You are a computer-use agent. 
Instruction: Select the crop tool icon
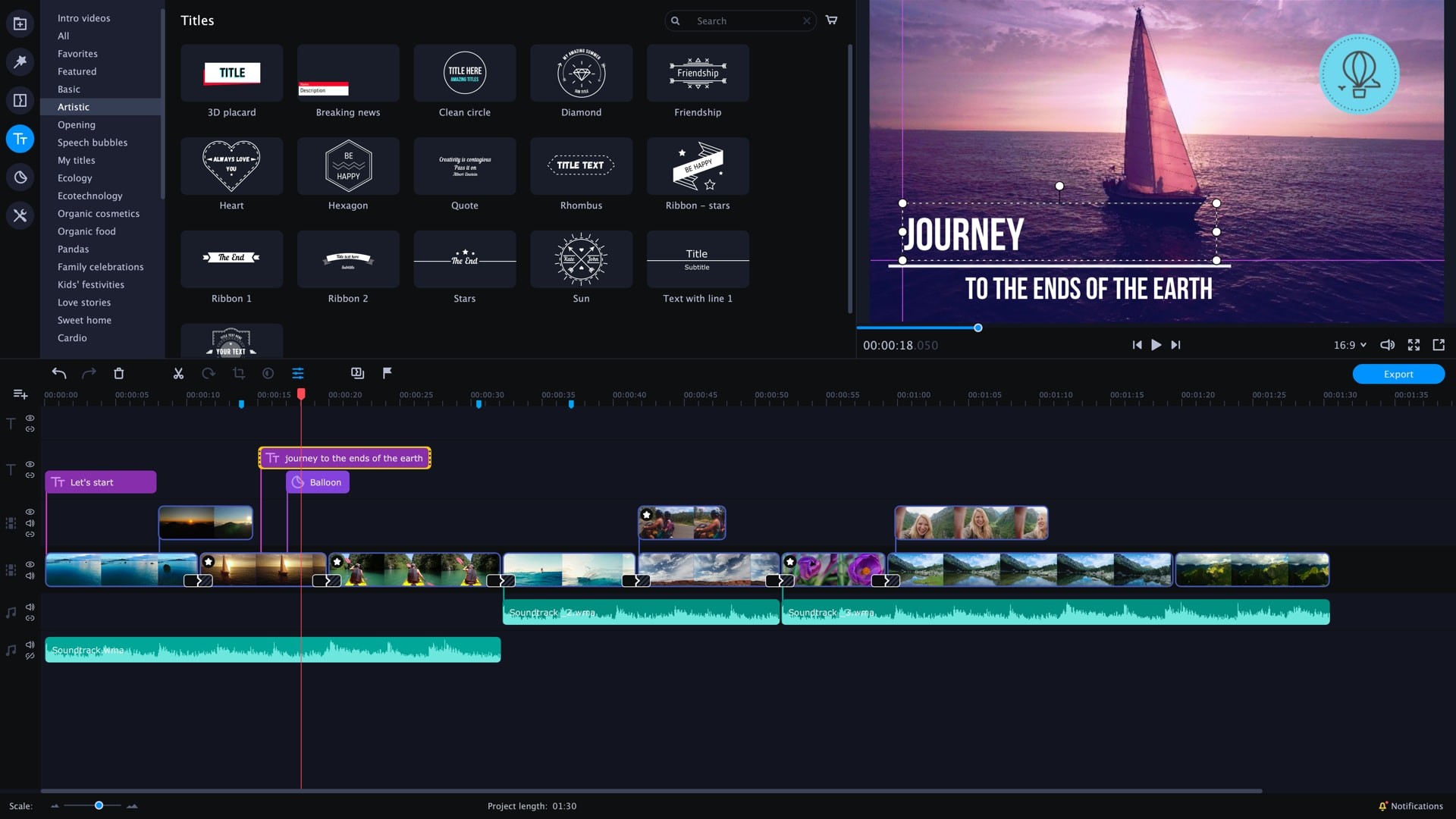[x=237, y=374]
